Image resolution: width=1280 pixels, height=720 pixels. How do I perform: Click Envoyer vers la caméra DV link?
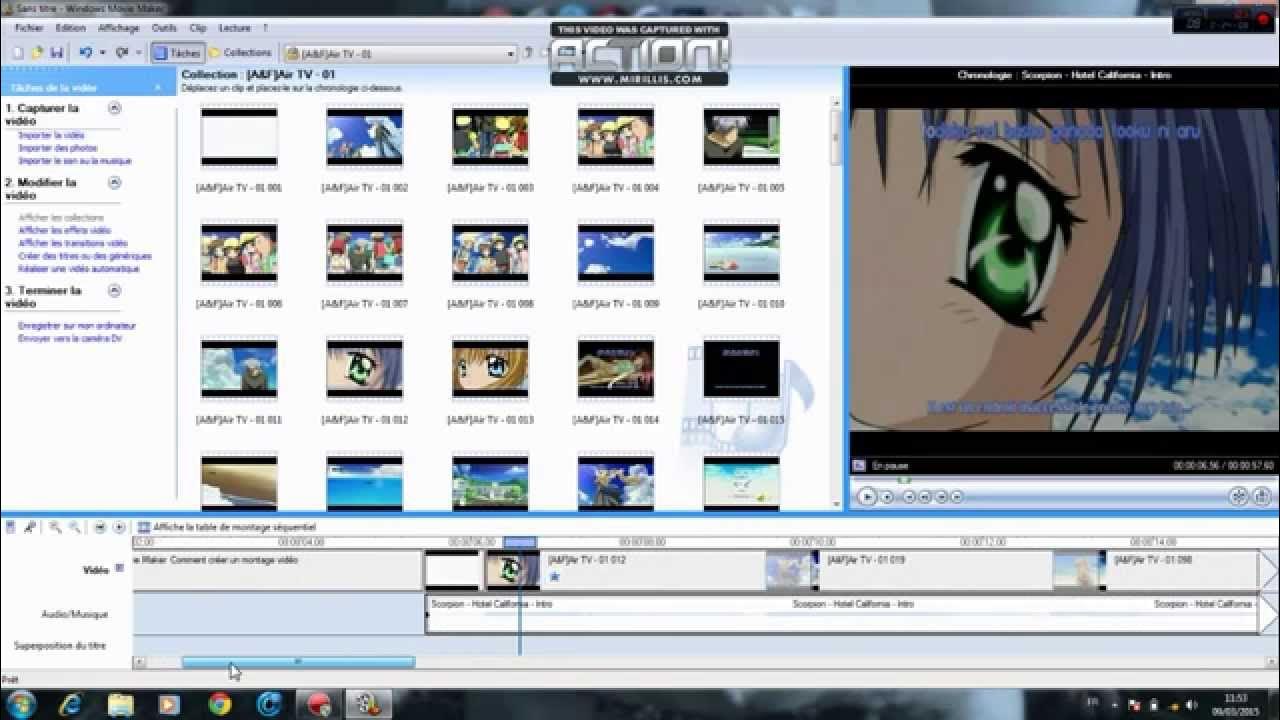70,339
